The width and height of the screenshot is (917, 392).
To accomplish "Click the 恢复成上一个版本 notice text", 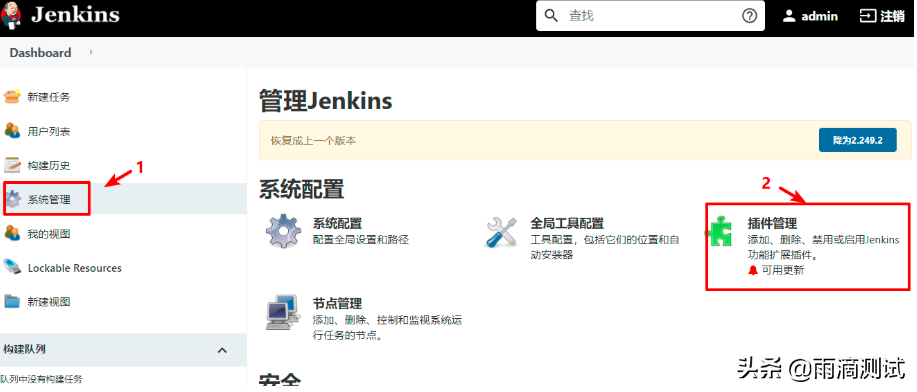I will tap(313, 140).
